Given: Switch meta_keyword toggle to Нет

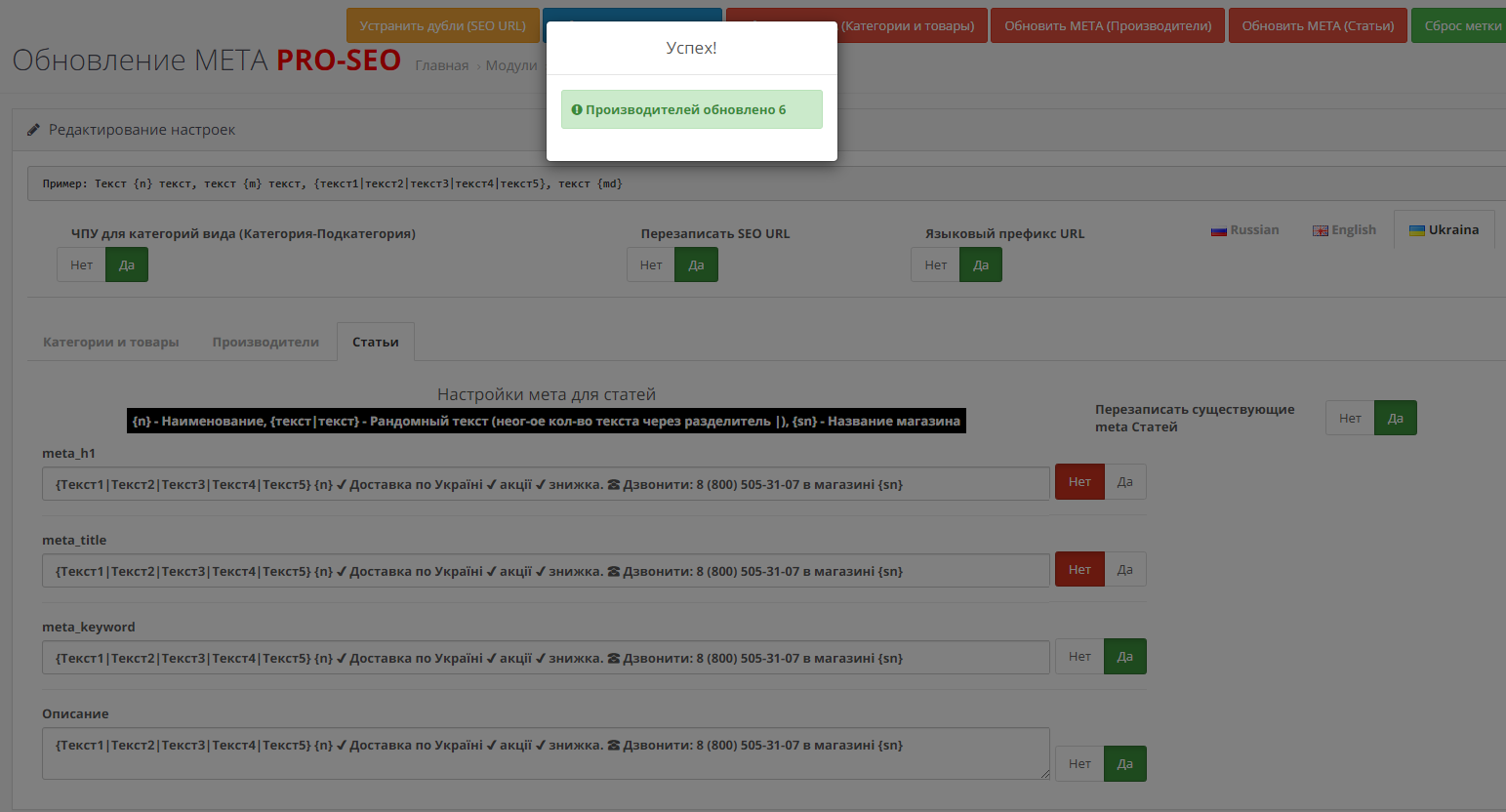Looking at the screenshot, I should (1079, 657).
